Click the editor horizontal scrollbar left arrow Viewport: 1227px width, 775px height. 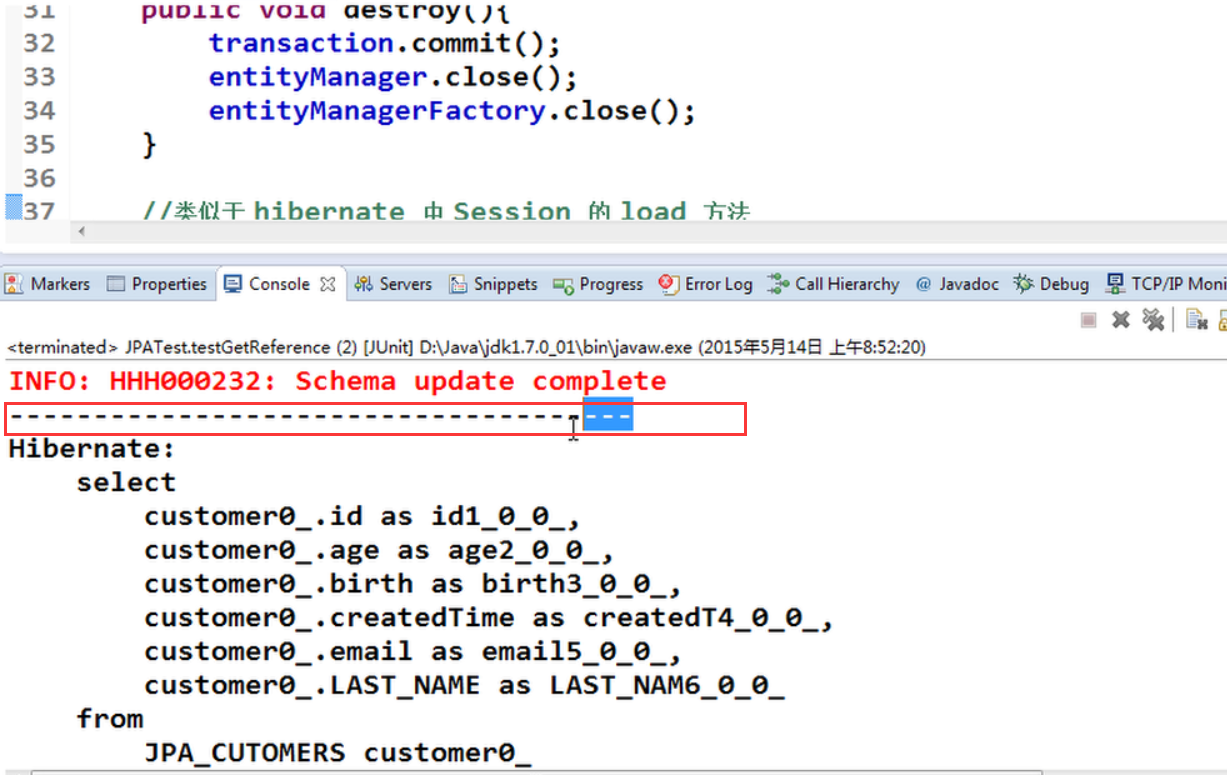tap(82, 231)
